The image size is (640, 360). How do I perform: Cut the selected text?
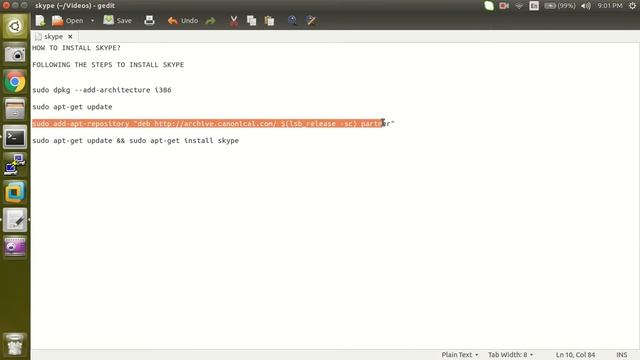pyautogui.click(x=234, y=21)
